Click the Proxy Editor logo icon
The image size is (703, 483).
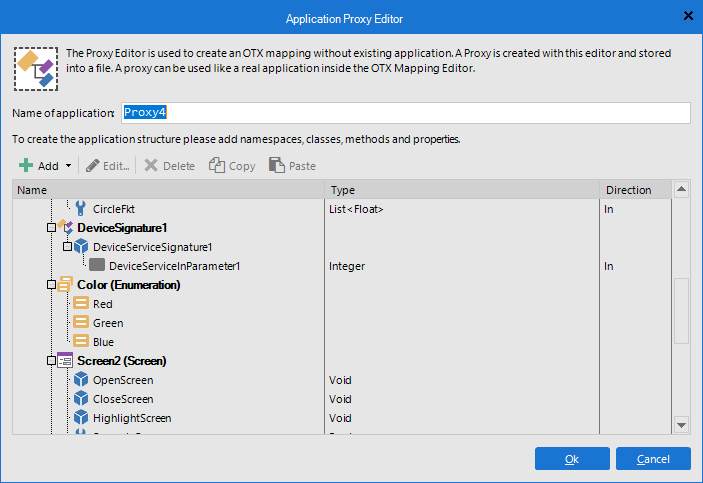(36, 69)
